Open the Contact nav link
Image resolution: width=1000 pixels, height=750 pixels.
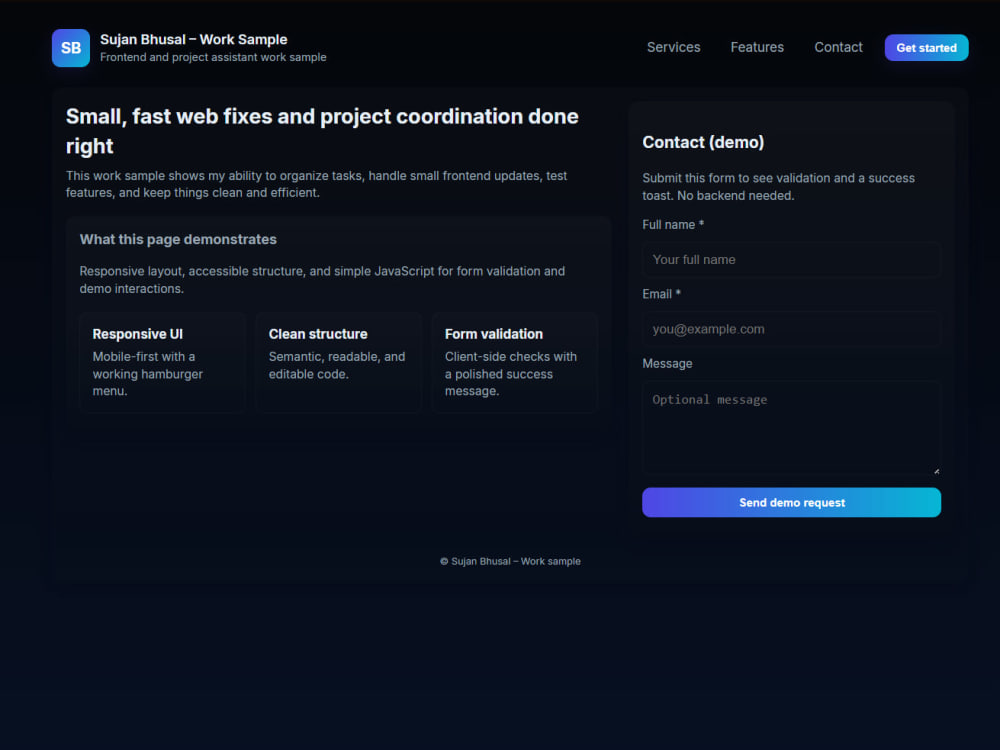pyautogui.click(x=838, y=47)
